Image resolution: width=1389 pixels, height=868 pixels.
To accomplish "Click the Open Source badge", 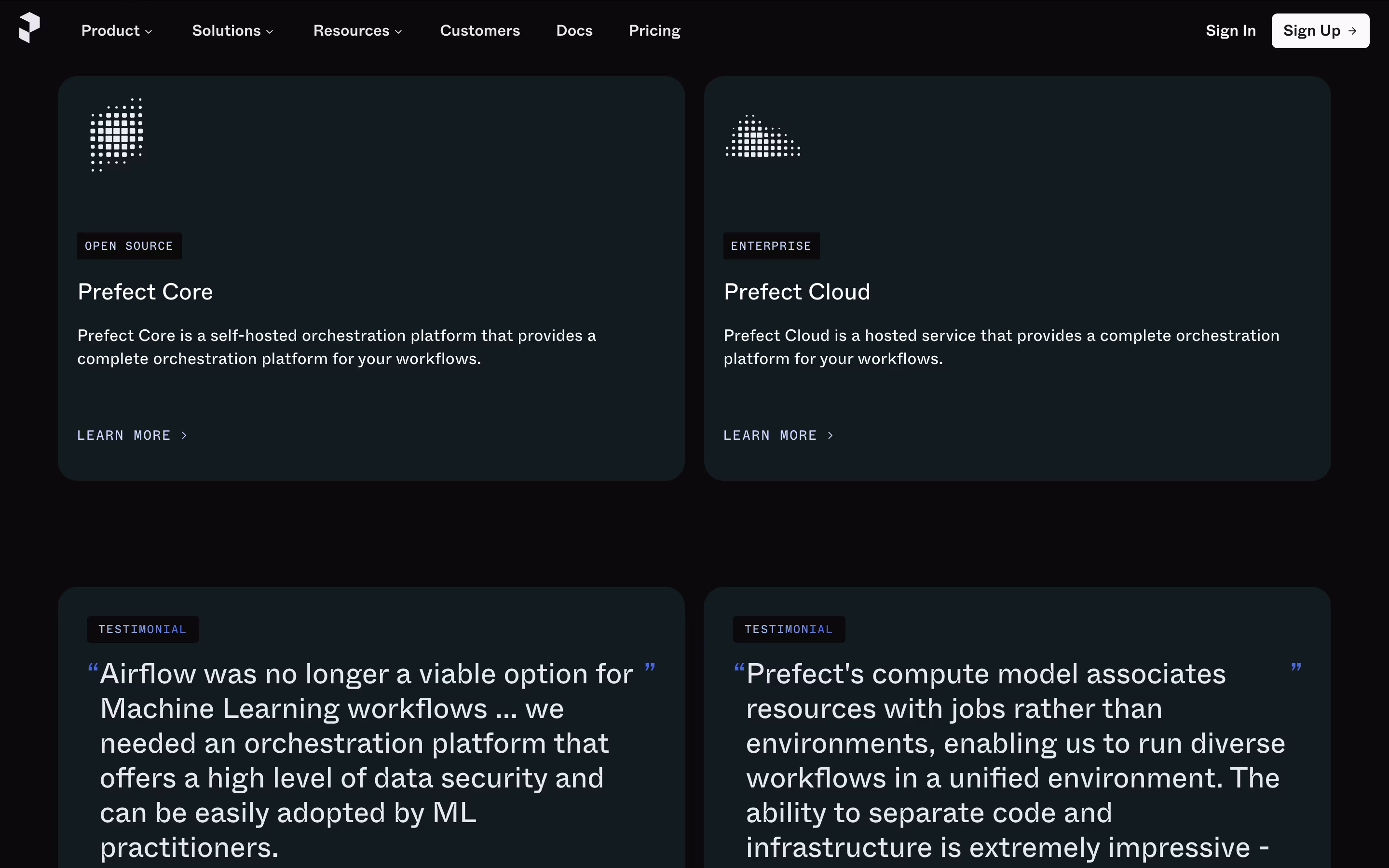I will click(x=129, y=246).
